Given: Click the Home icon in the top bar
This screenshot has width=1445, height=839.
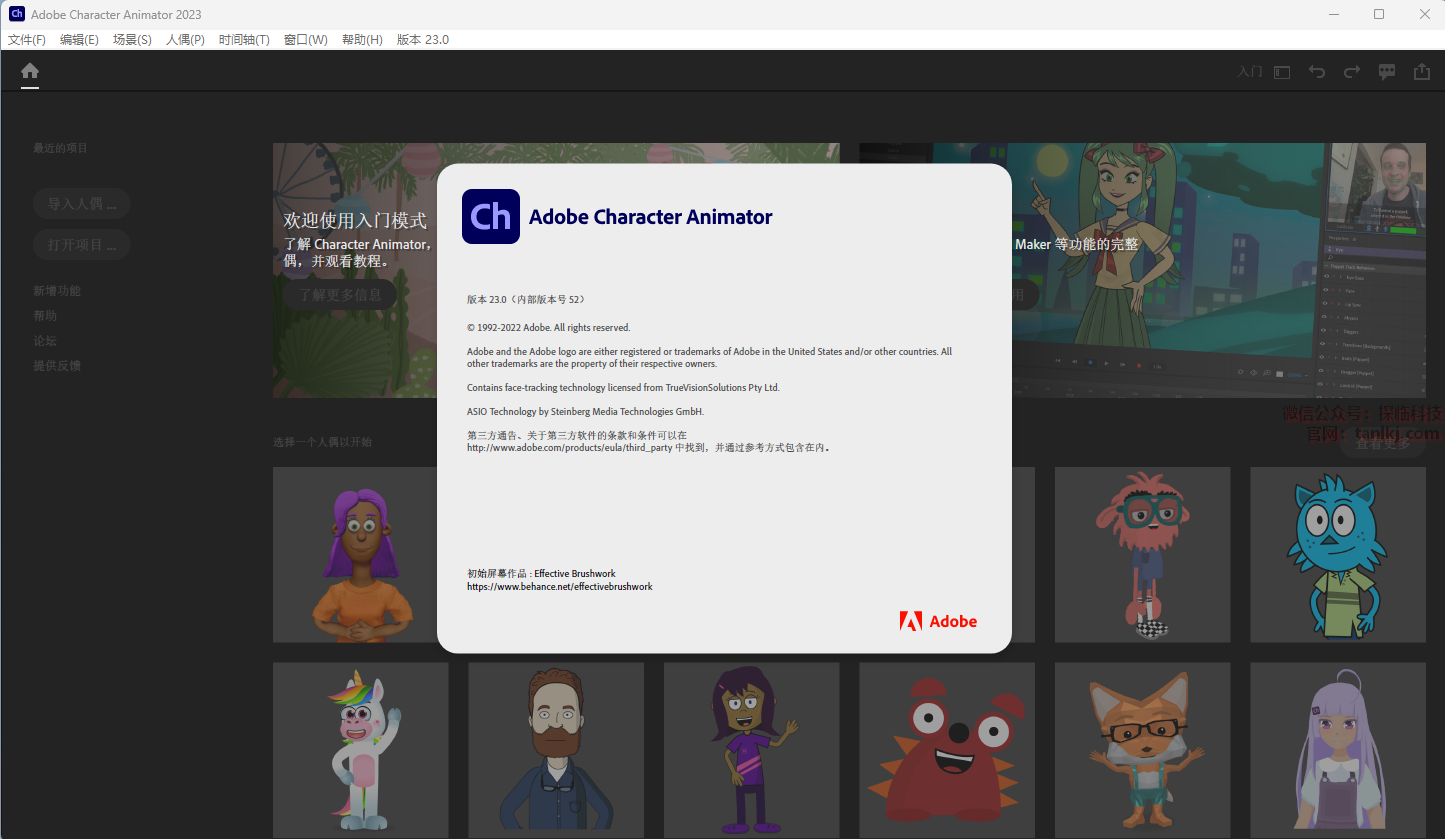Looking at the screenshot, I should [x=30, y=71].
